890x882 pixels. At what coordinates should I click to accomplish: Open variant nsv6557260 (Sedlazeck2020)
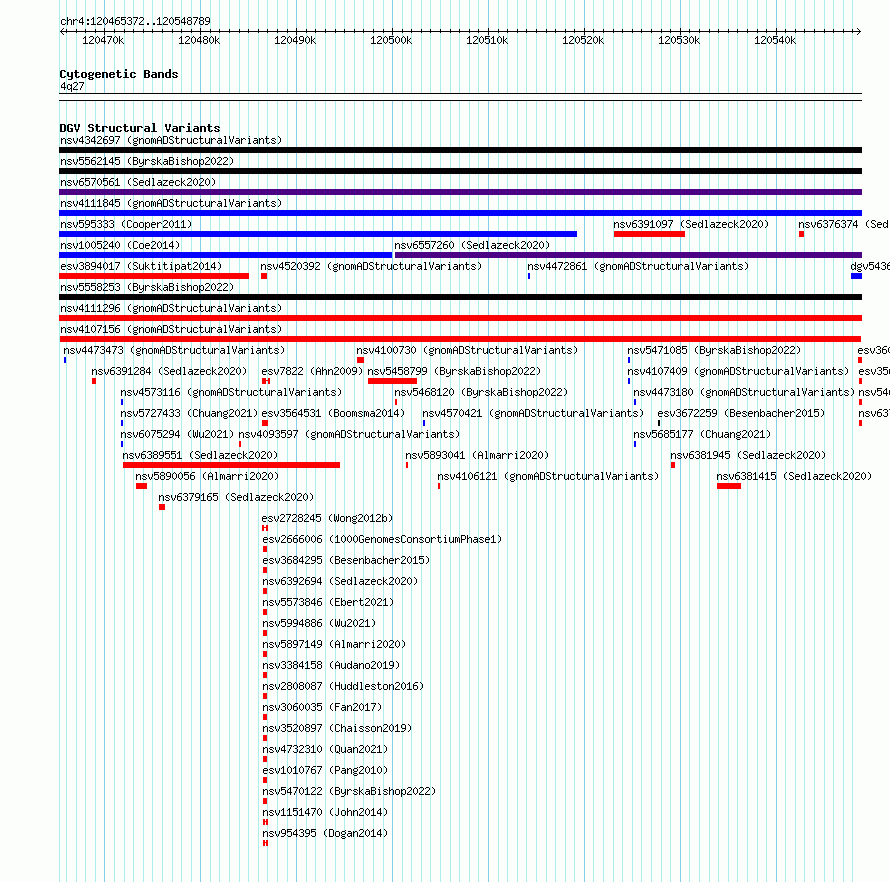coord(472,245)
